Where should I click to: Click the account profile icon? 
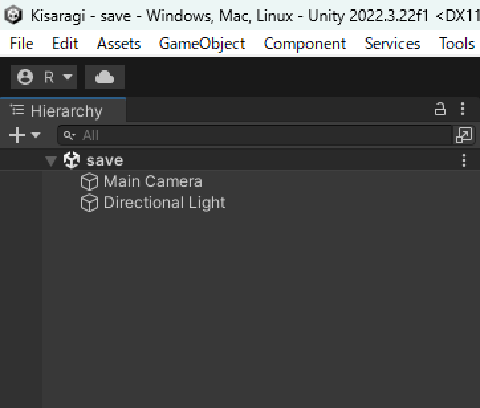[x=25, y=77]
